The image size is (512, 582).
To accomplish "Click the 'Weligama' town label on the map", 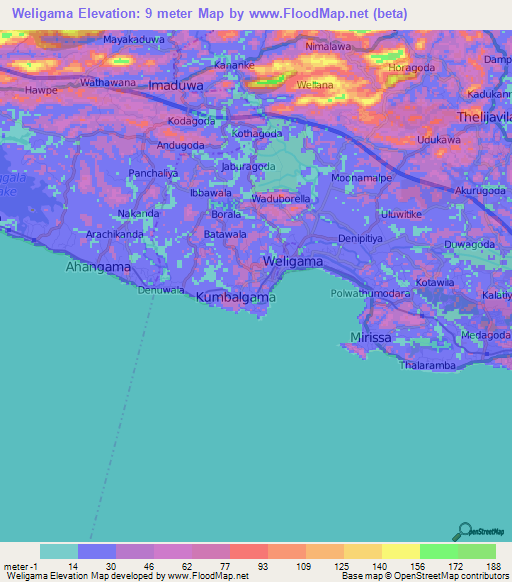I will [293, 261].
